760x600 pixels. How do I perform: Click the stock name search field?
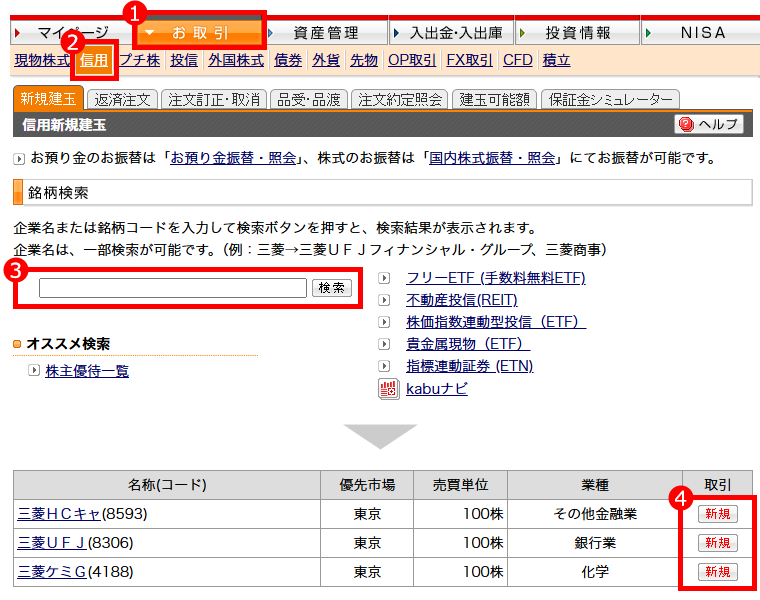(172, 288)
